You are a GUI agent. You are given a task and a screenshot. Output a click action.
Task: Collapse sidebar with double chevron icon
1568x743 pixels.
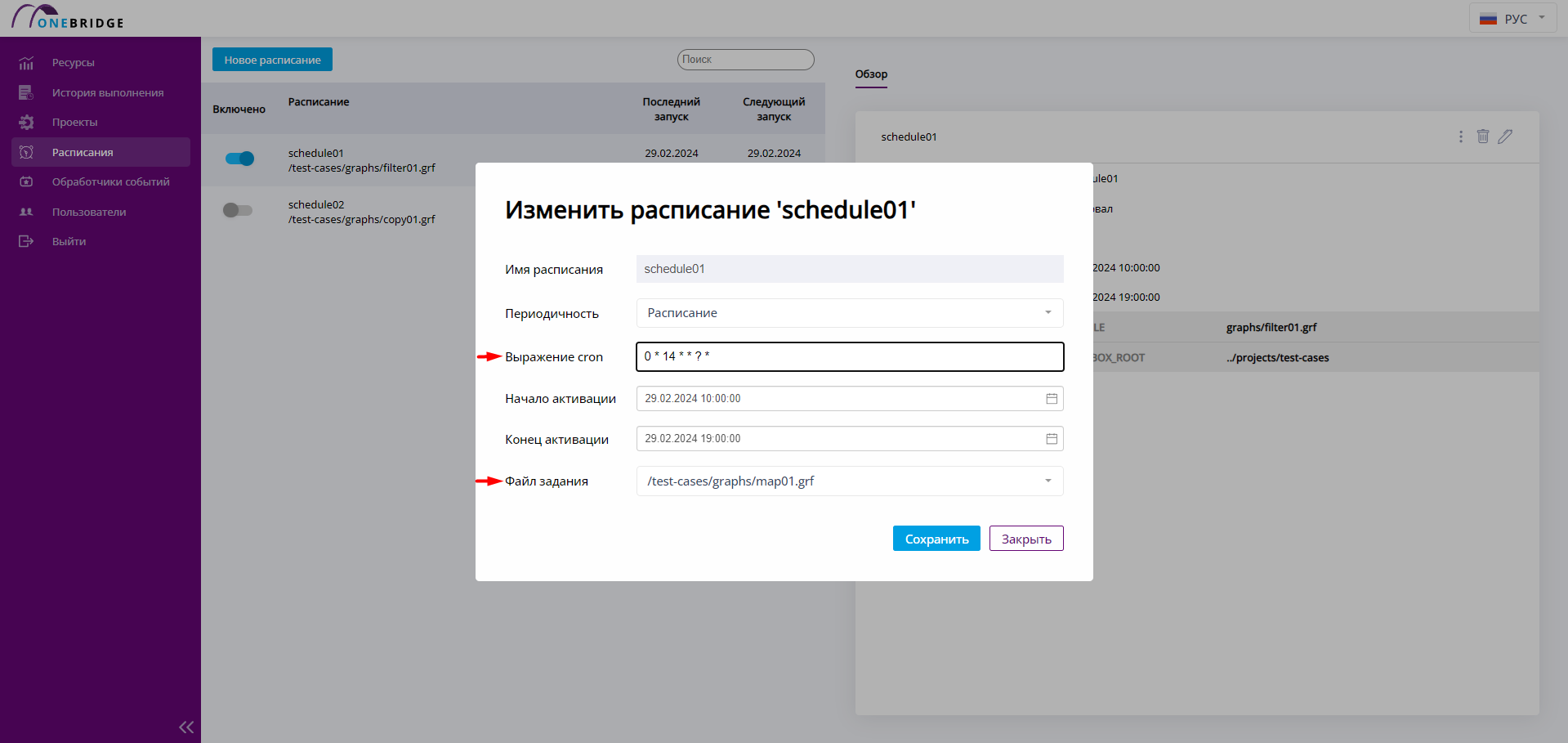186,727
